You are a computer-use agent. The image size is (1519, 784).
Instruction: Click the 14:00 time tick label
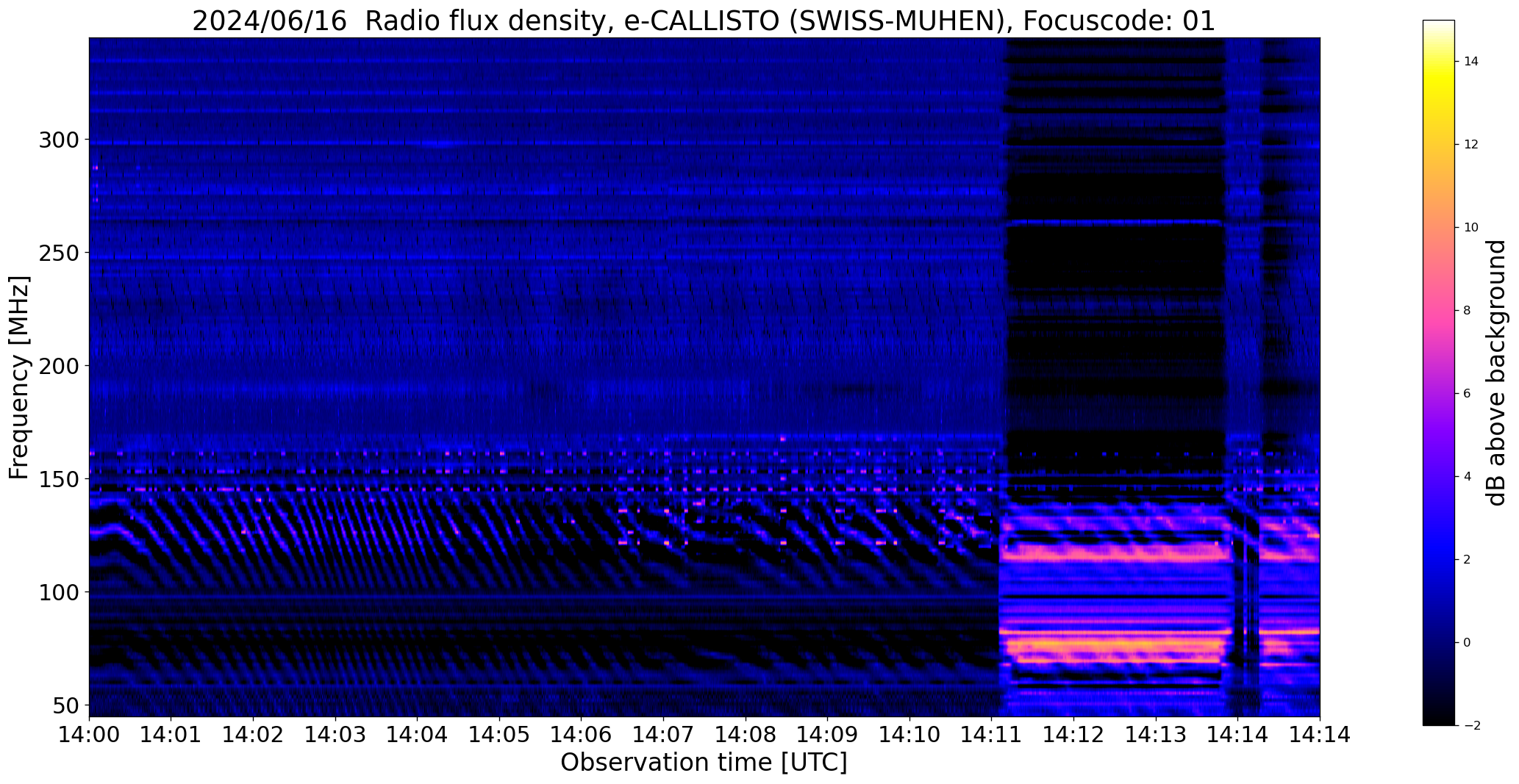click(89, 735)
